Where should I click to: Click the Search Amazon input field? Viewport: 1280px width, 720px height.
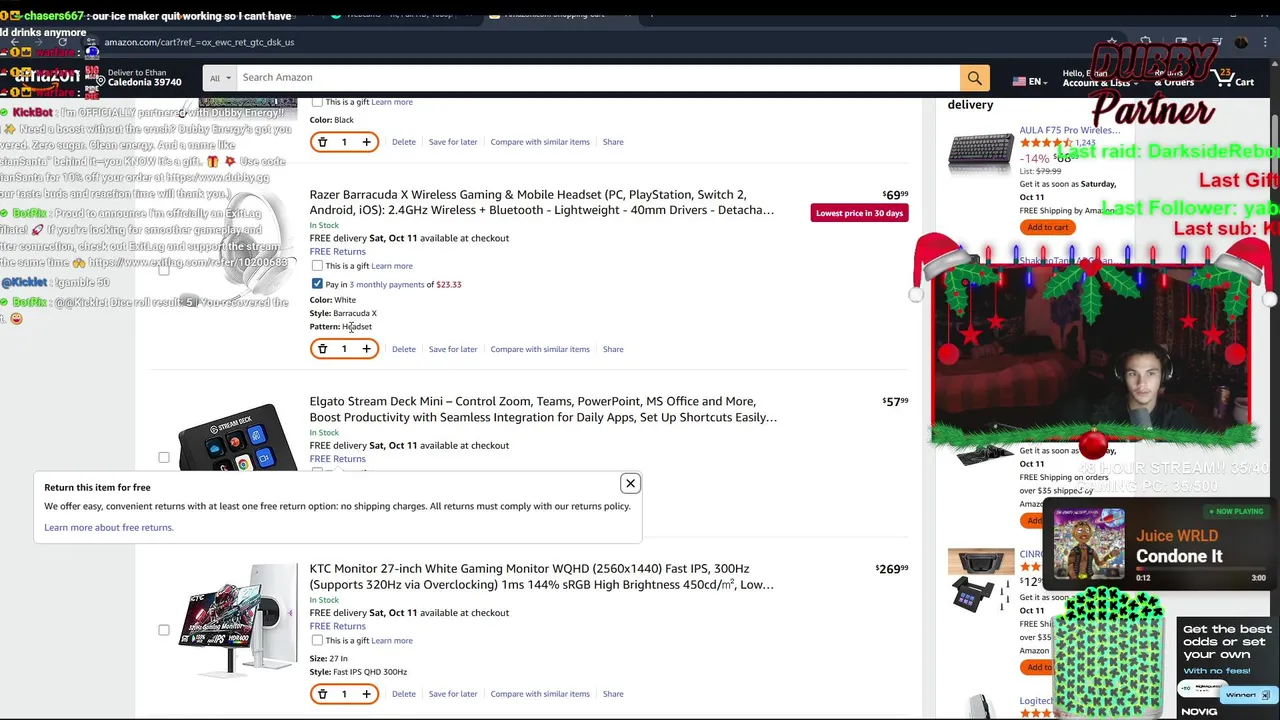[x=598, y=78]
